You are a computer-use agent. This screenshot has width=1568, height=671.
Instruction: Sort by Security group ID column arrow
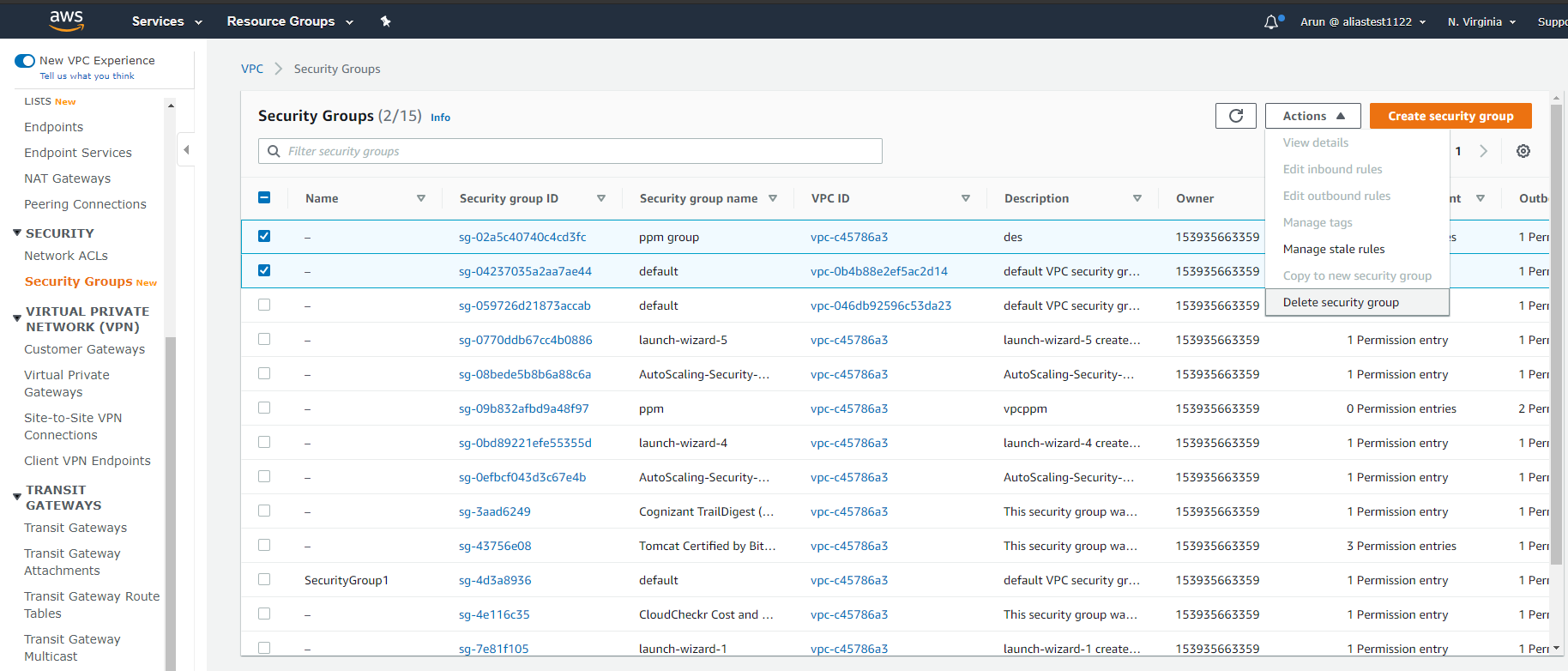[600, 198]
